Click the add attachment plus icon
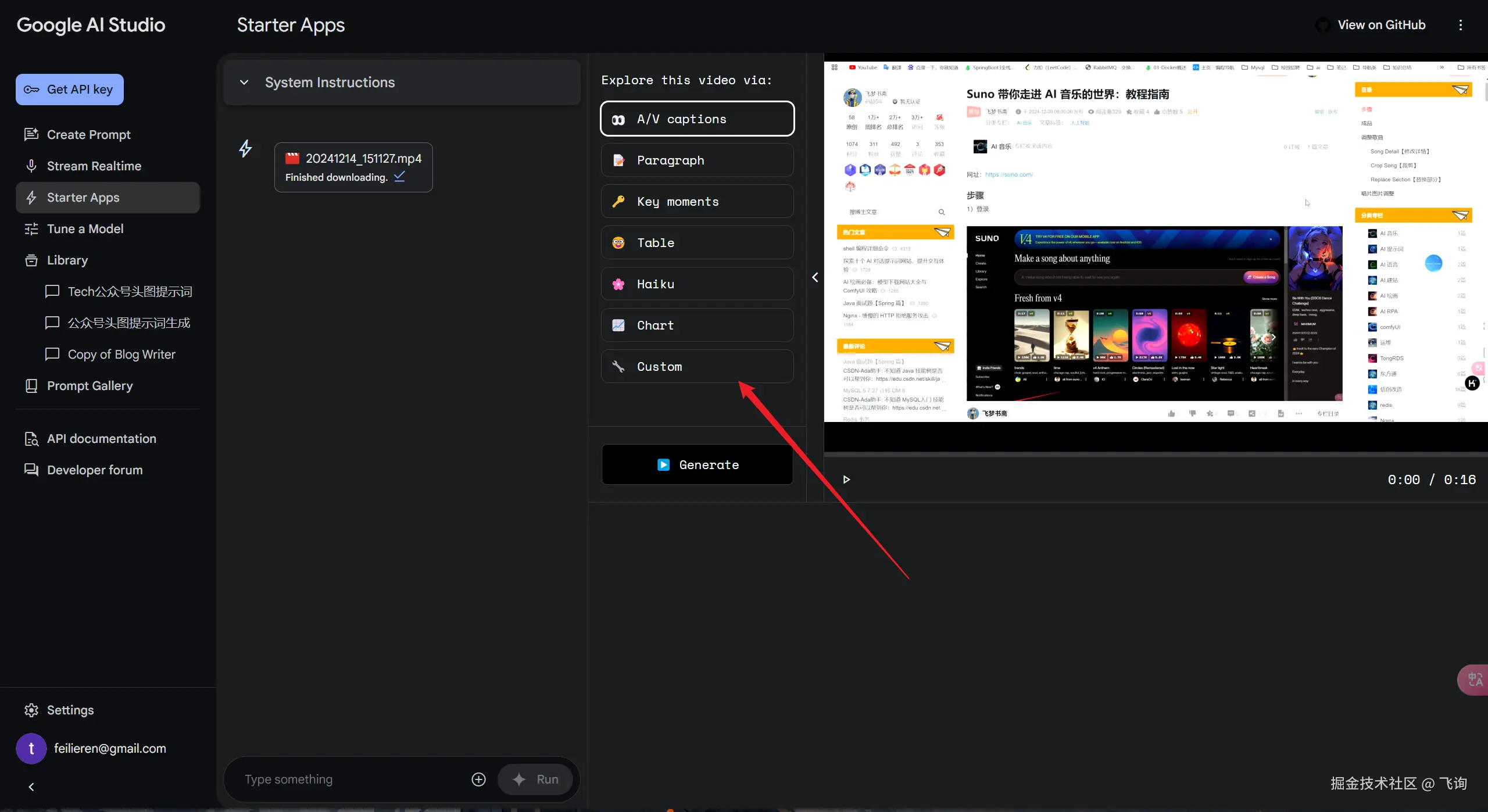The height and width of the screenshot is (812, 1488). coord(478,779)
